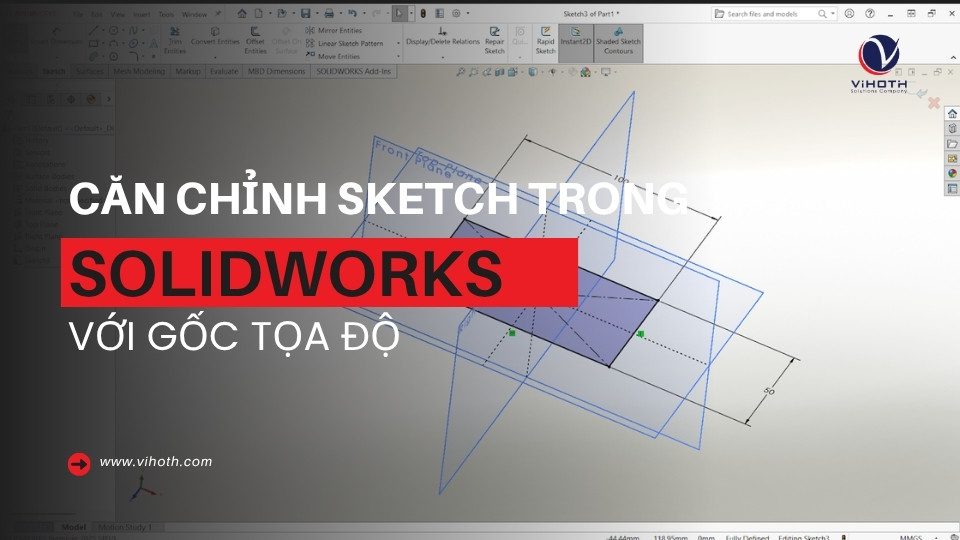Image resolution: width=960 pixels, height=540 pixels.
Task: Cancel sketch with red X corner
Action: [934, 103]
